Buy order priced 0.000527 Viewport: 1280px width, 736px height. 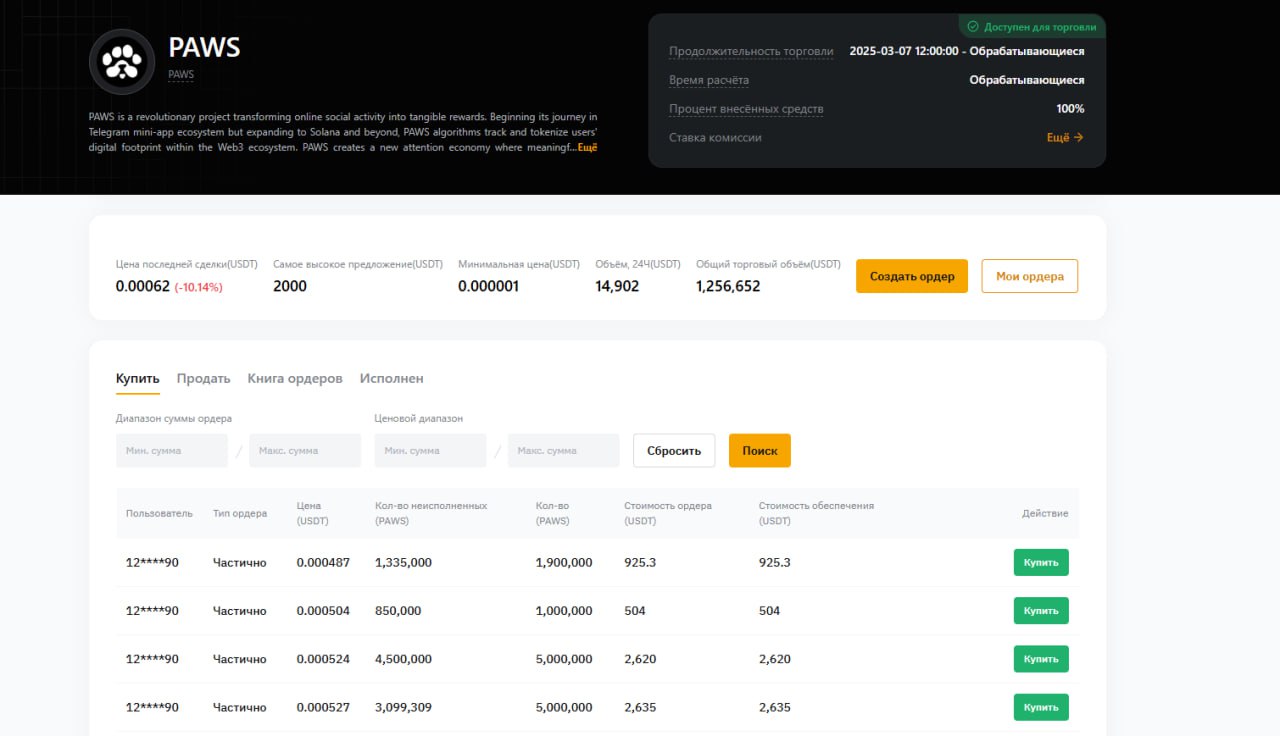click(x=1041, y=707)
